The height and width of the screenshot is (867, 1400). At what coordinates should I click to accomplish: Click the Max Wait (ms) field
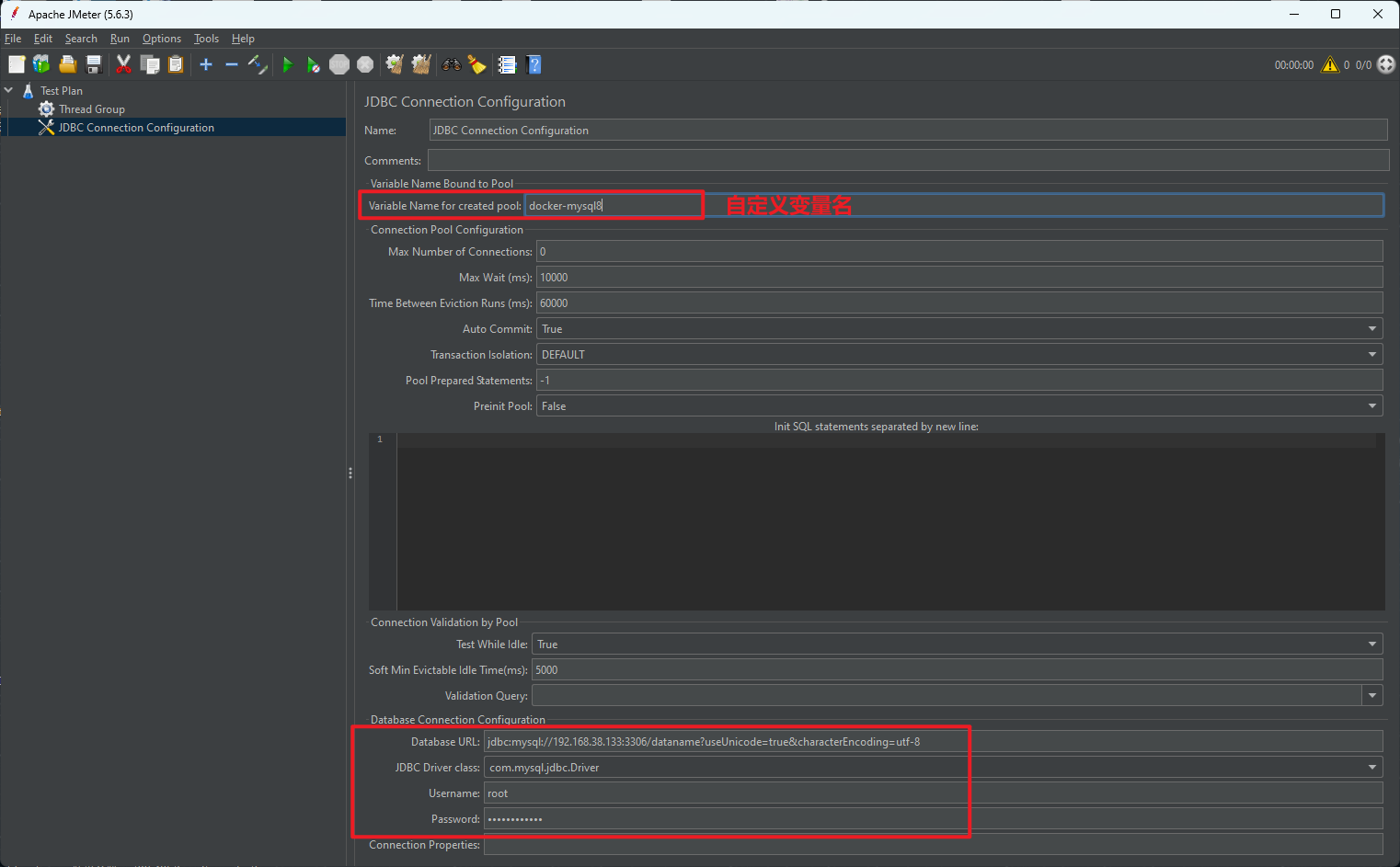(959, 278)
